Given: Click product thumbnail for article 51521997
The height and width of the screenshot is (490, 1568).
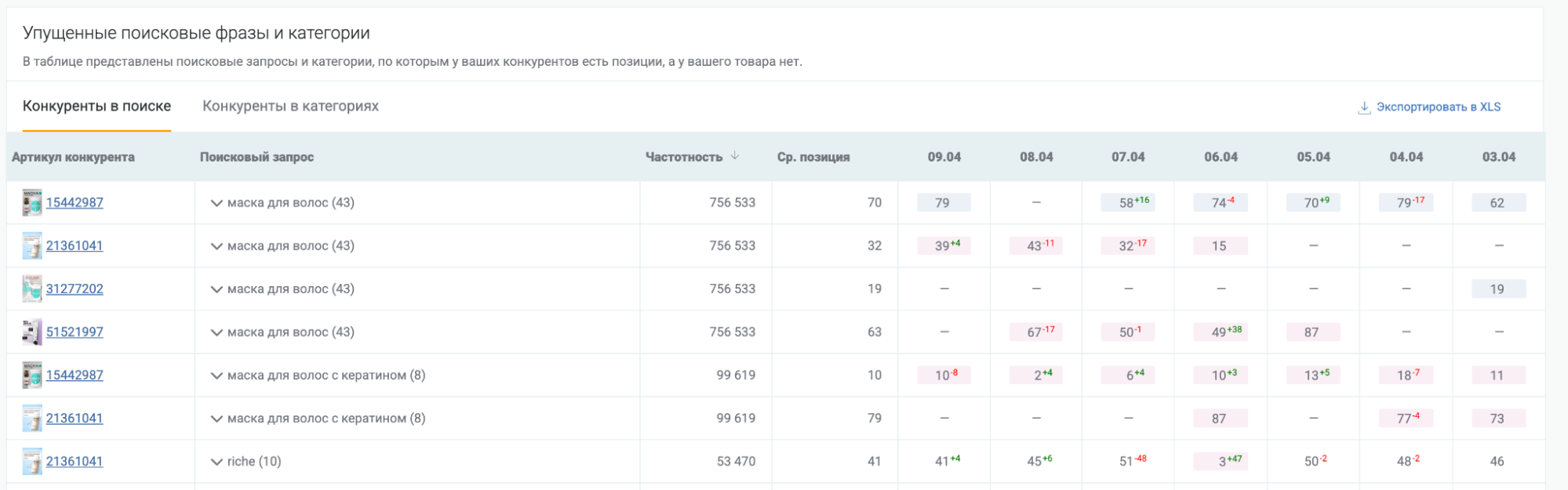Looking at the screenshot, I should coord(32,332).
